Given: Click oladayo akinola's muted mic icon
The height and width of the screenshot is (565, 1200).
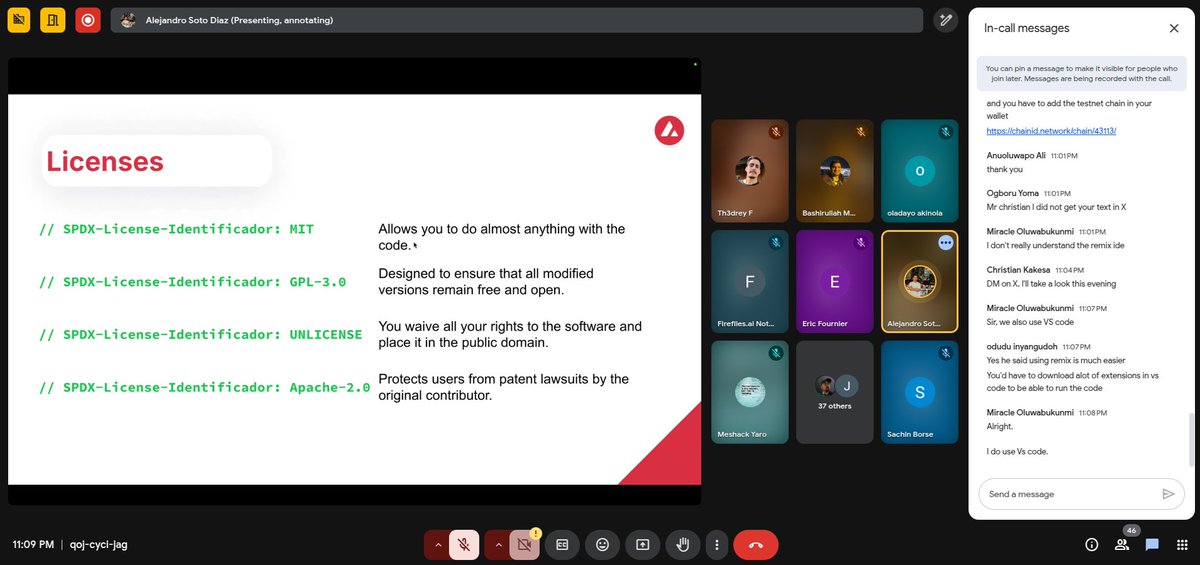Looking at the screenshot, I should (x=945, y=132).
